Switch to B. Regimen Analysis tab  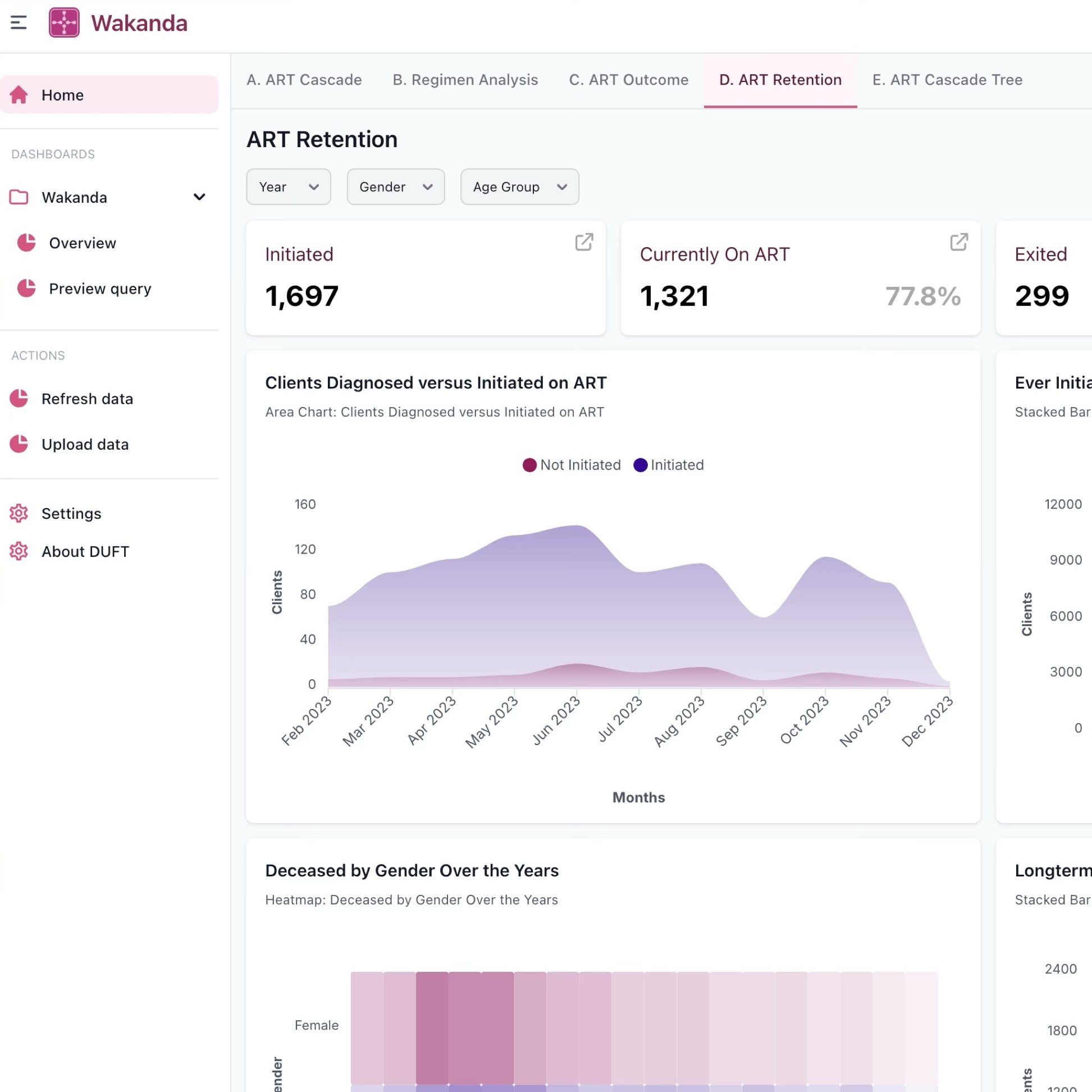(465, 80)
